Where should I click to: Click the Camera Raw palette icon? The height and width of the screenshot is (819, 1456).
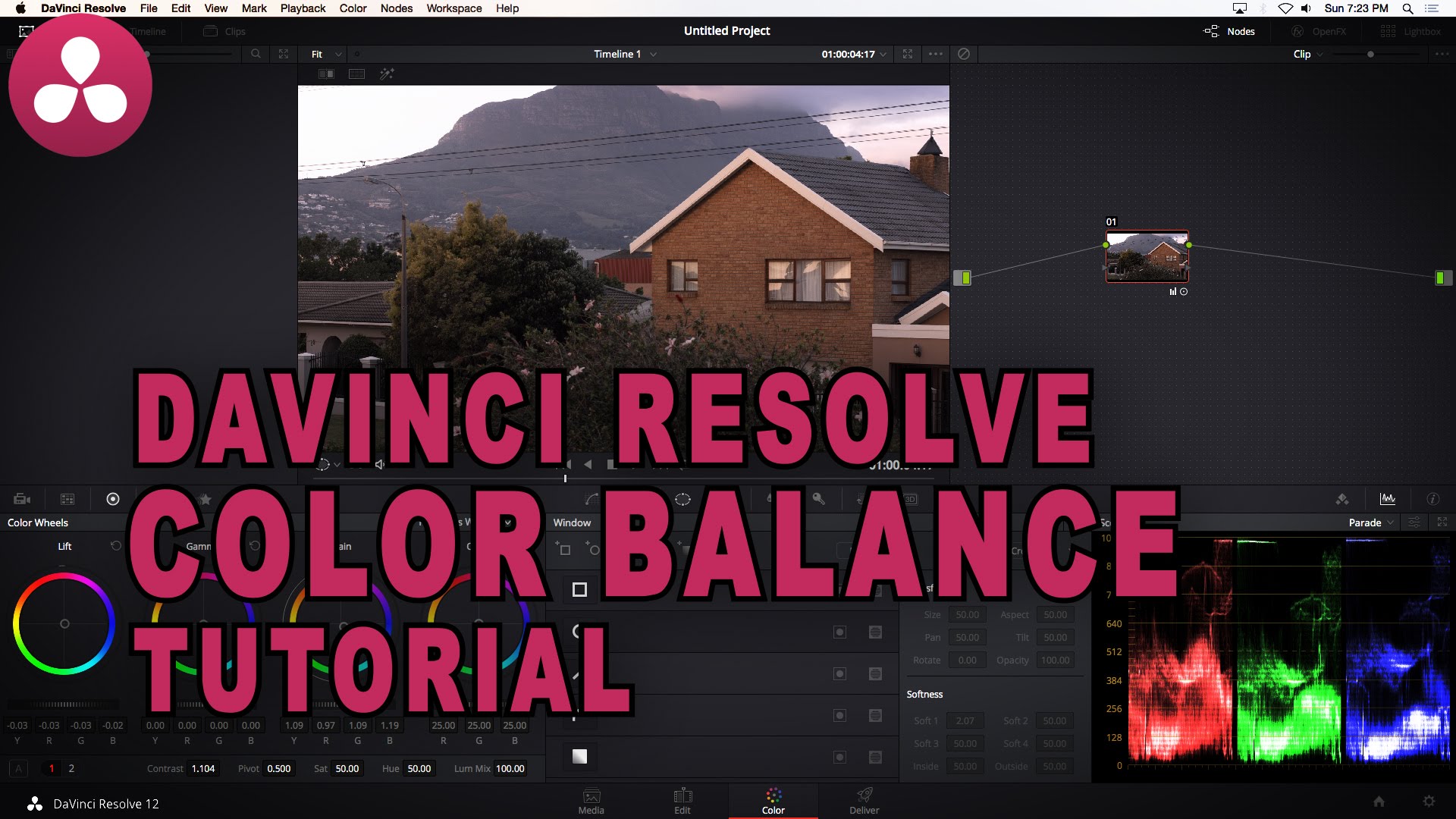pyautogui.click(x=22, y=499)
